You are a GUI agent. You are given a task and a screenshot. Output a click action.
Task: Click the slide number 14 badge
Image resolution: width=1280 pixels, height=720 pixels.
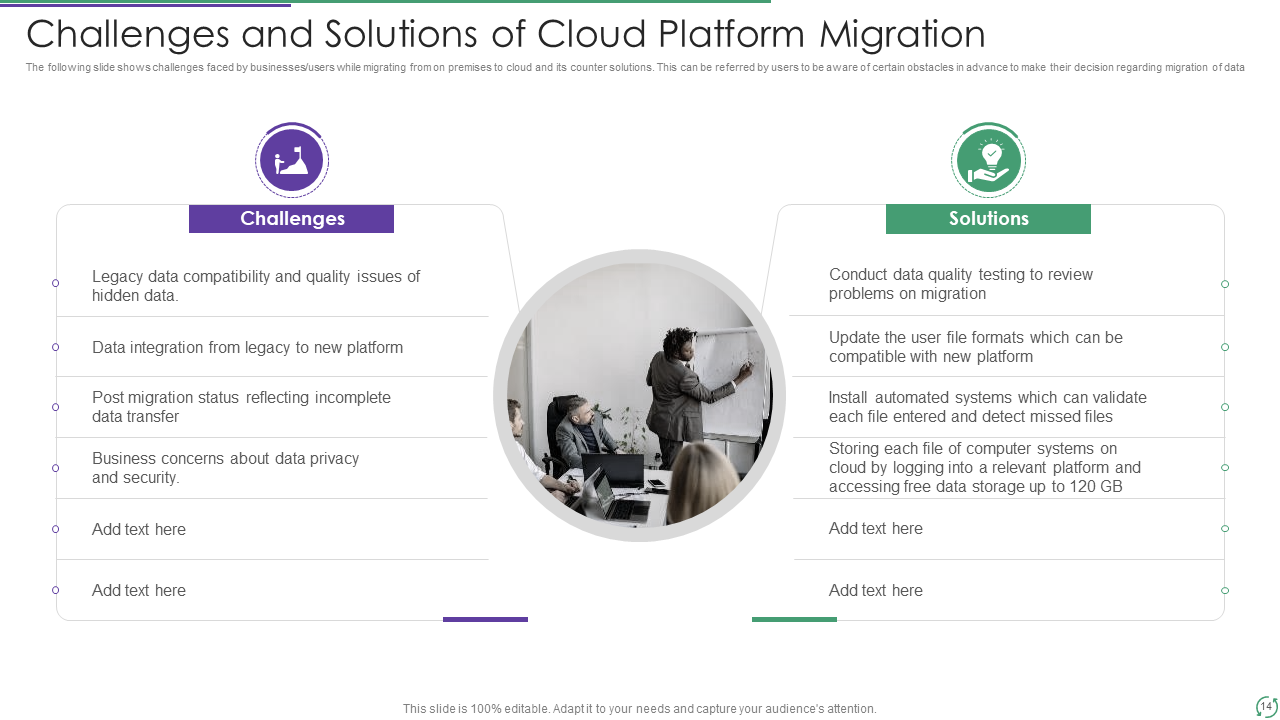pyautogui.click(x=1266, y=707)
